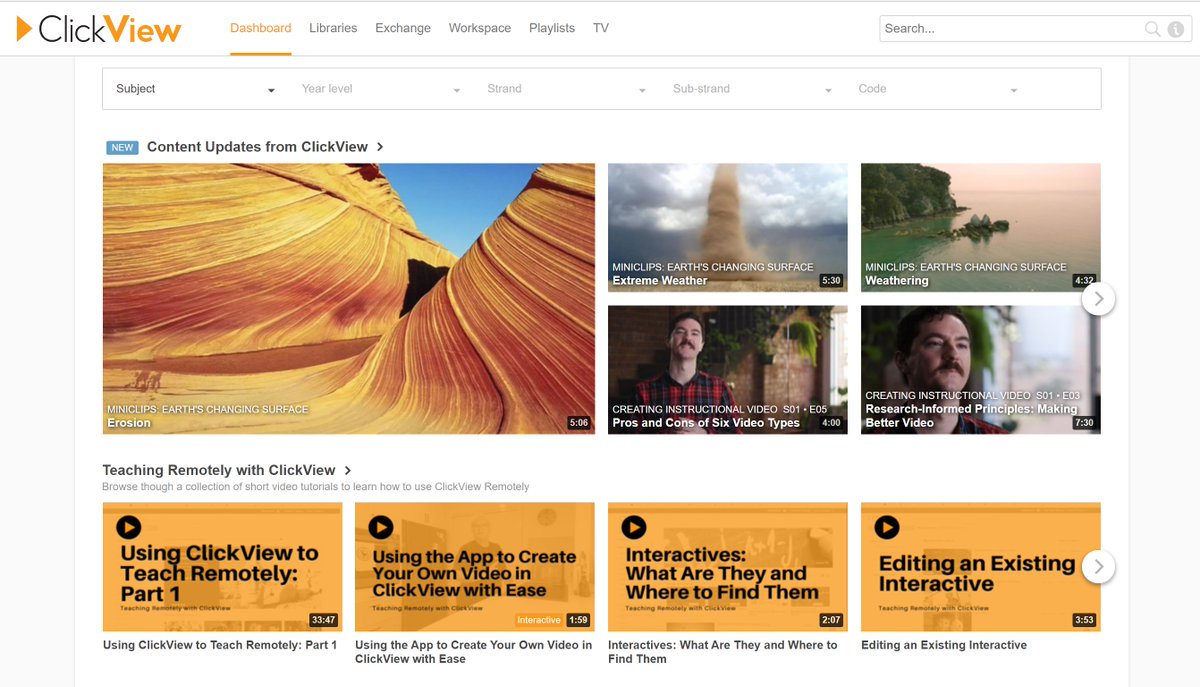Click the 1:59 duration label
Image resolution: width=1200 pixels, height=687 pixels.
point(579,620)
